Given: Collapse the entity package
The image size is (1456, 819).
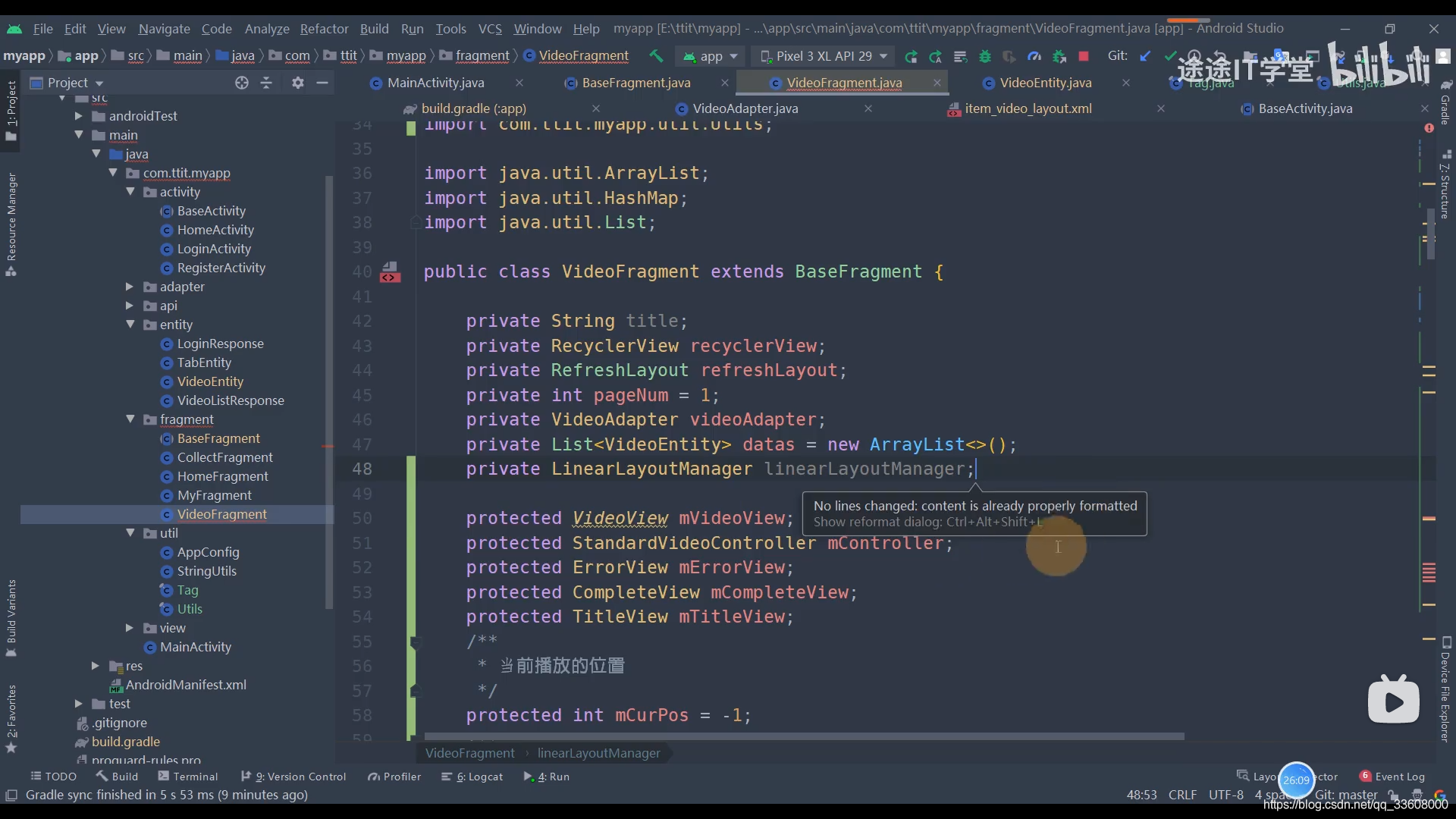Looking at the screenshot, I should pyautogui.click(x=130, y=325).
